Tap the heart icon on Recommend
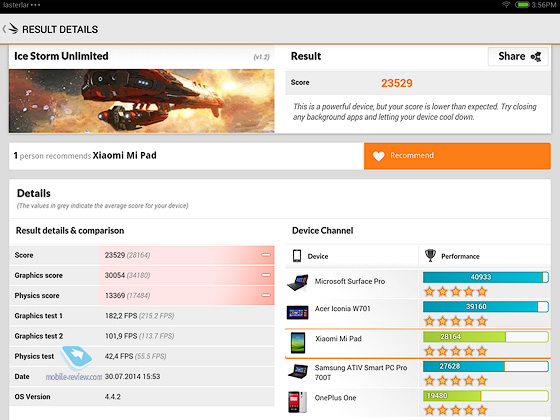 click(378, 156)
